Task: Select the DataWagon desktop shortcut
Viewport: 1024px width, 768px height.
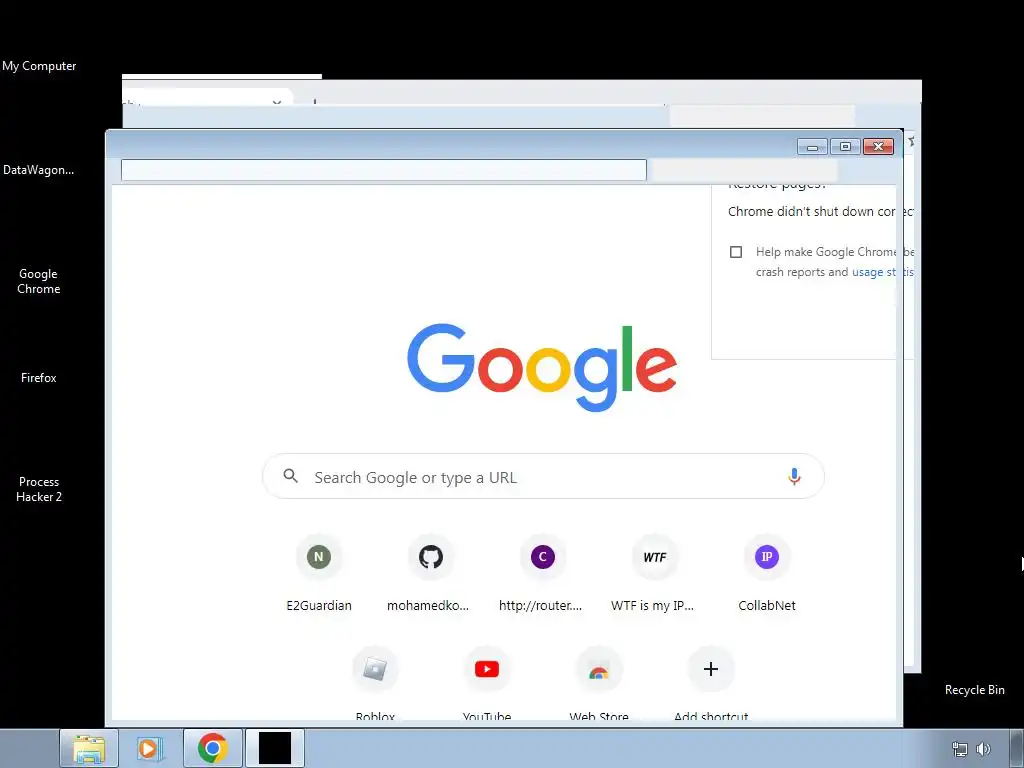Action: (39, 170)
